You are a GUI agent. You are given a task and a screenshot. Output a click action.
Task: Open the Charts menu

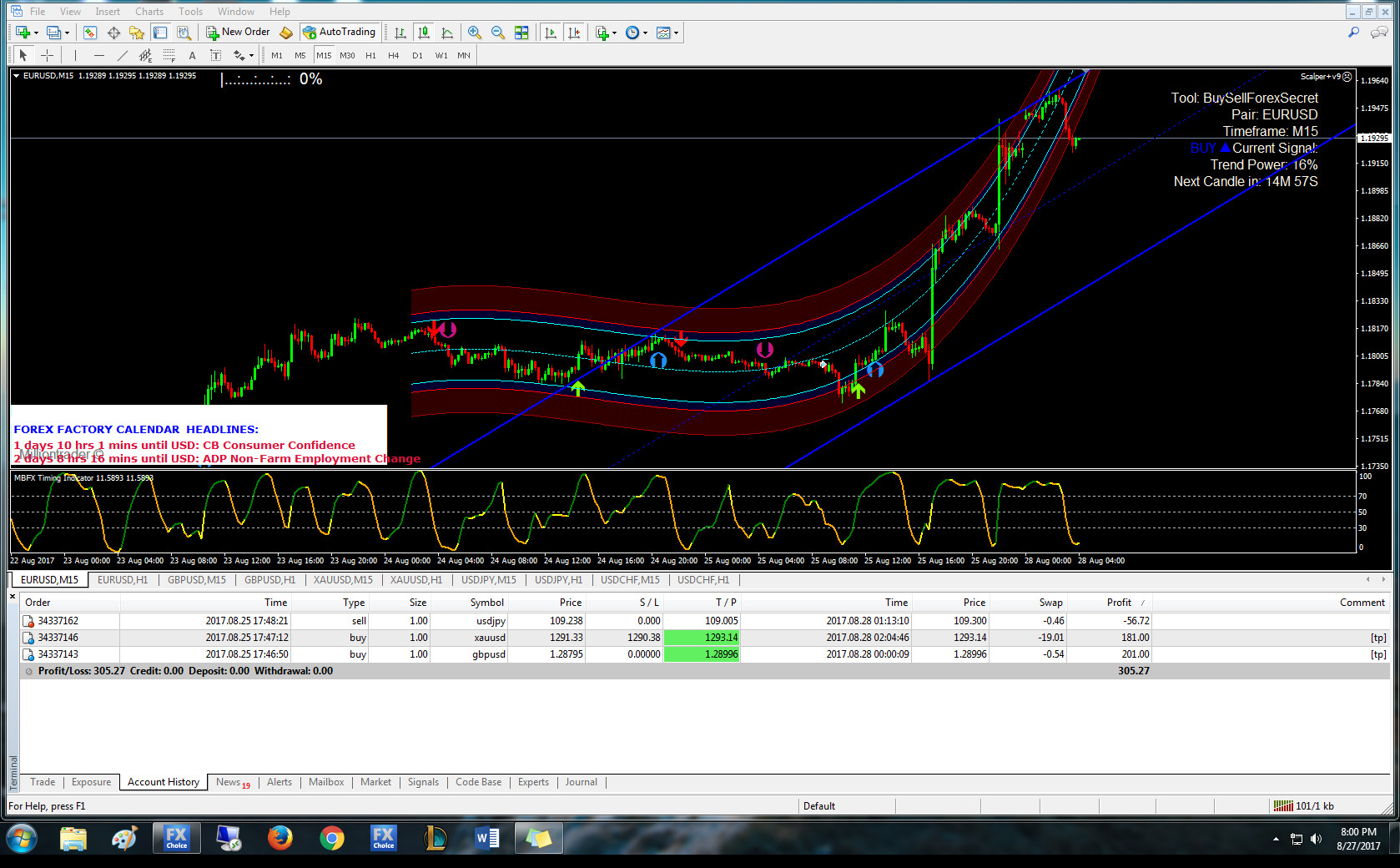tap(149, 12)
